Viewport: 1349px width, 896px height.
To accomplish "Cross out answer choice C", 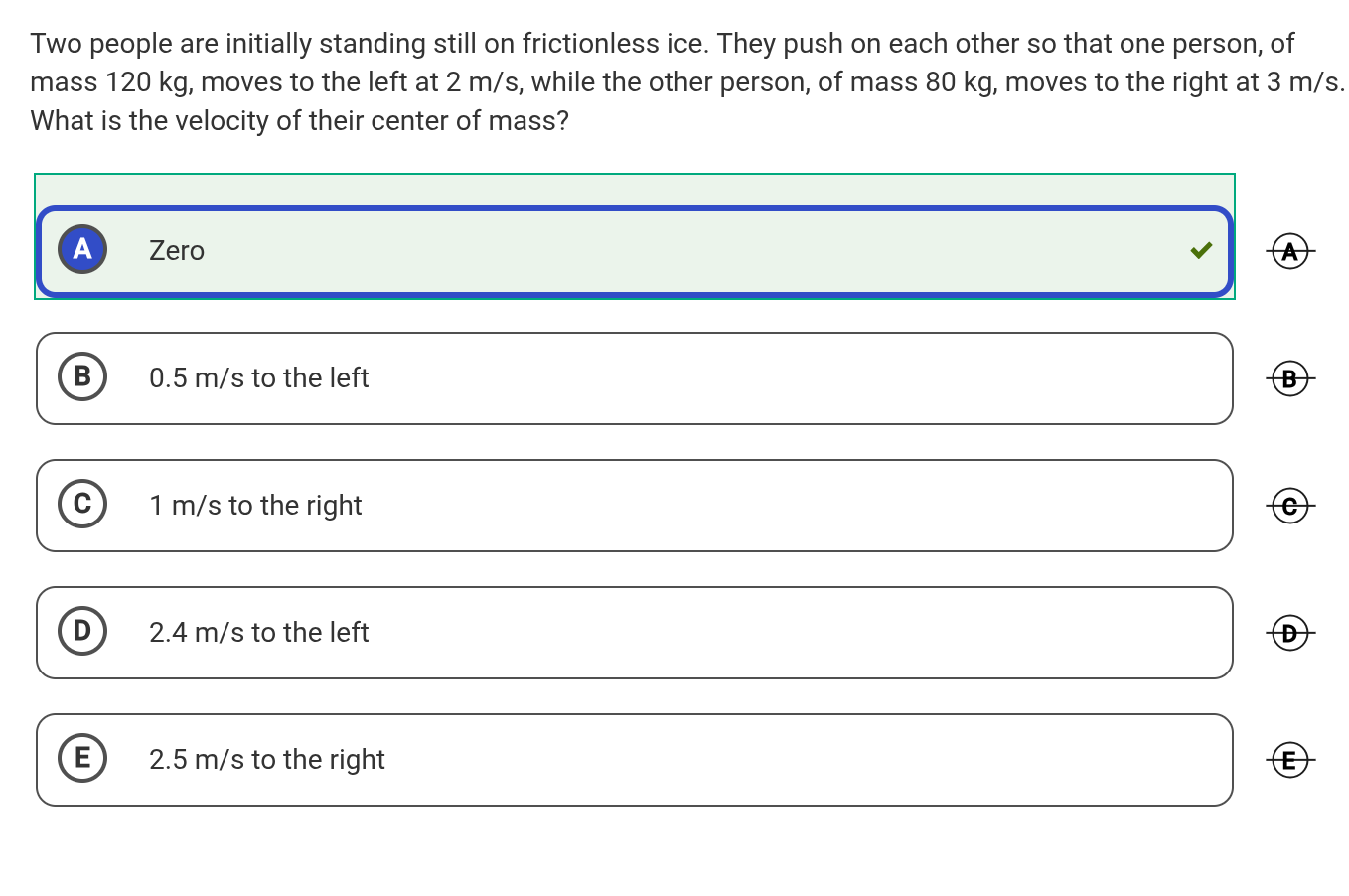I will point(1289,506).
